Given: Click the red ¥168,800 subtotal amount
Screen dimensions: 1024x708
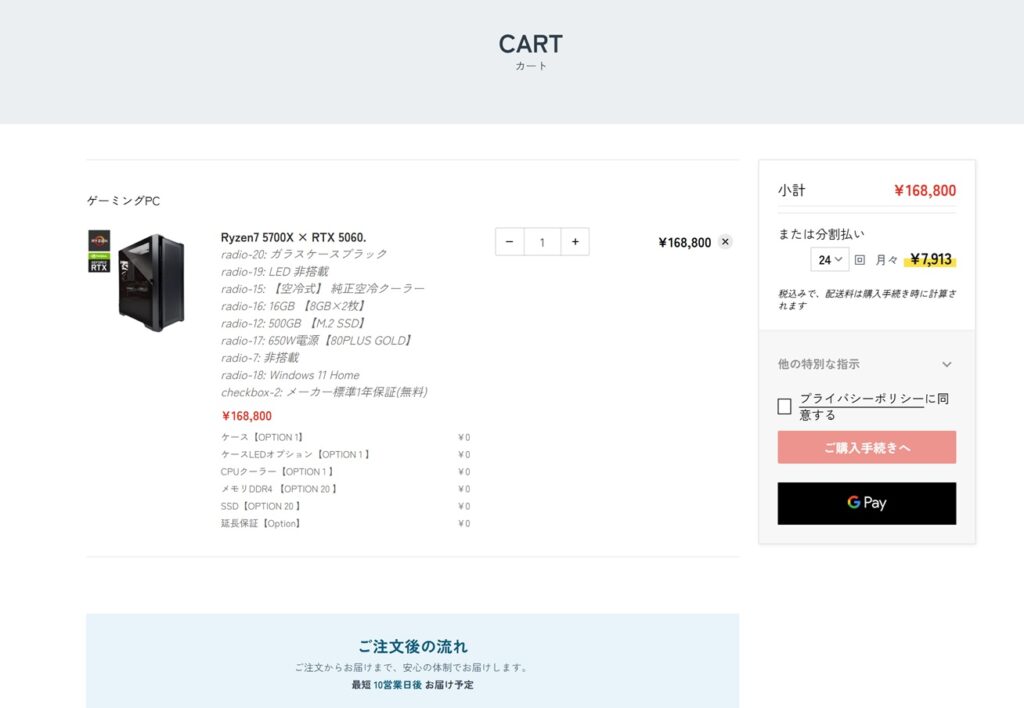Looking at the screenshot, I should [925, 190].
